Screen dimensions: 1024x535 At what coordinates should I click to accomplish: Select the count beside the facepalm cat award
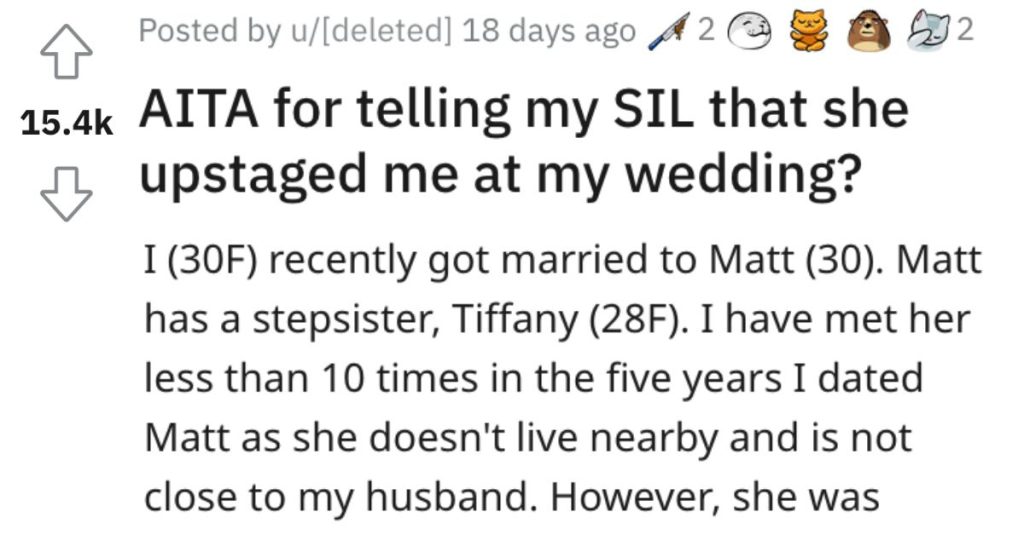965,30
